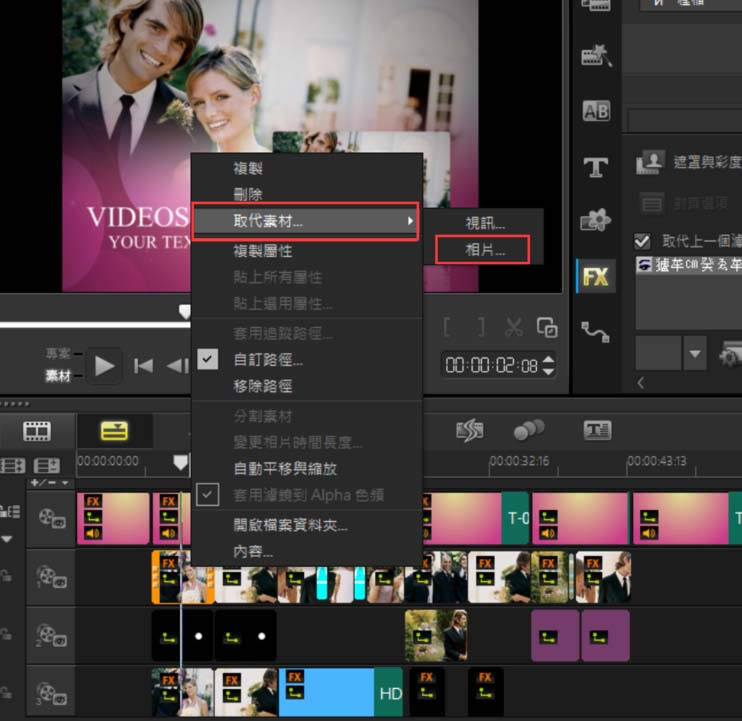
Task: Adjust timecode with the spinner arrows
Action: (548, 365)
